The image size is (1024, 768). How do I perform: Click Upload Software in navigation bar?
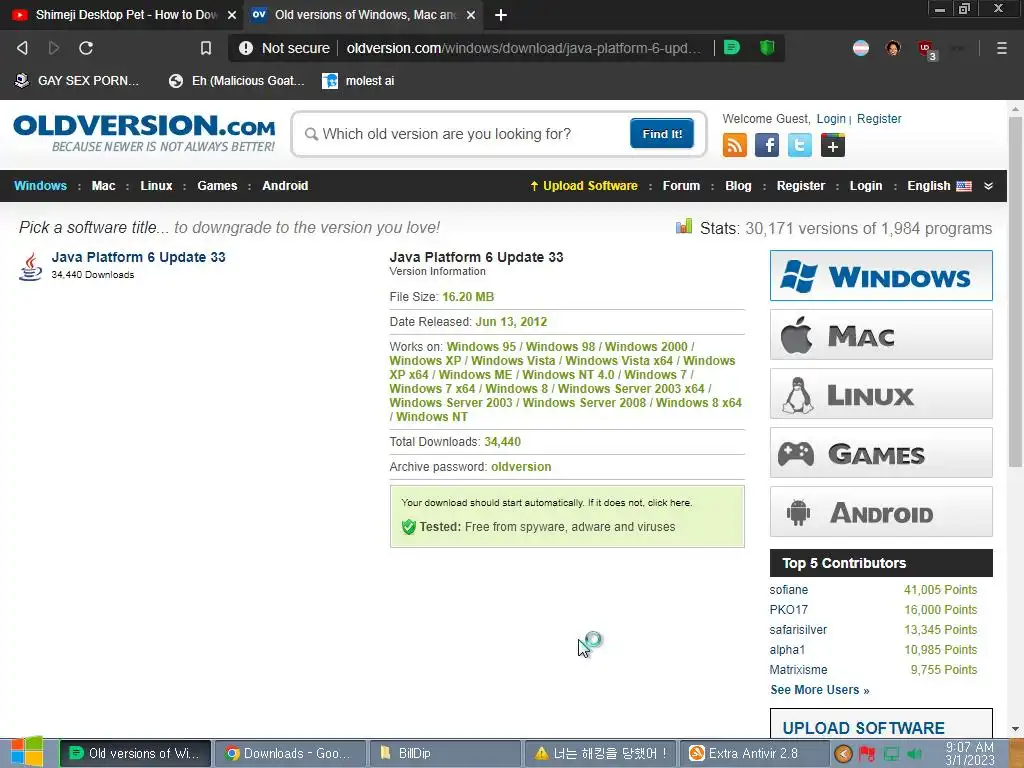point(584,185)
